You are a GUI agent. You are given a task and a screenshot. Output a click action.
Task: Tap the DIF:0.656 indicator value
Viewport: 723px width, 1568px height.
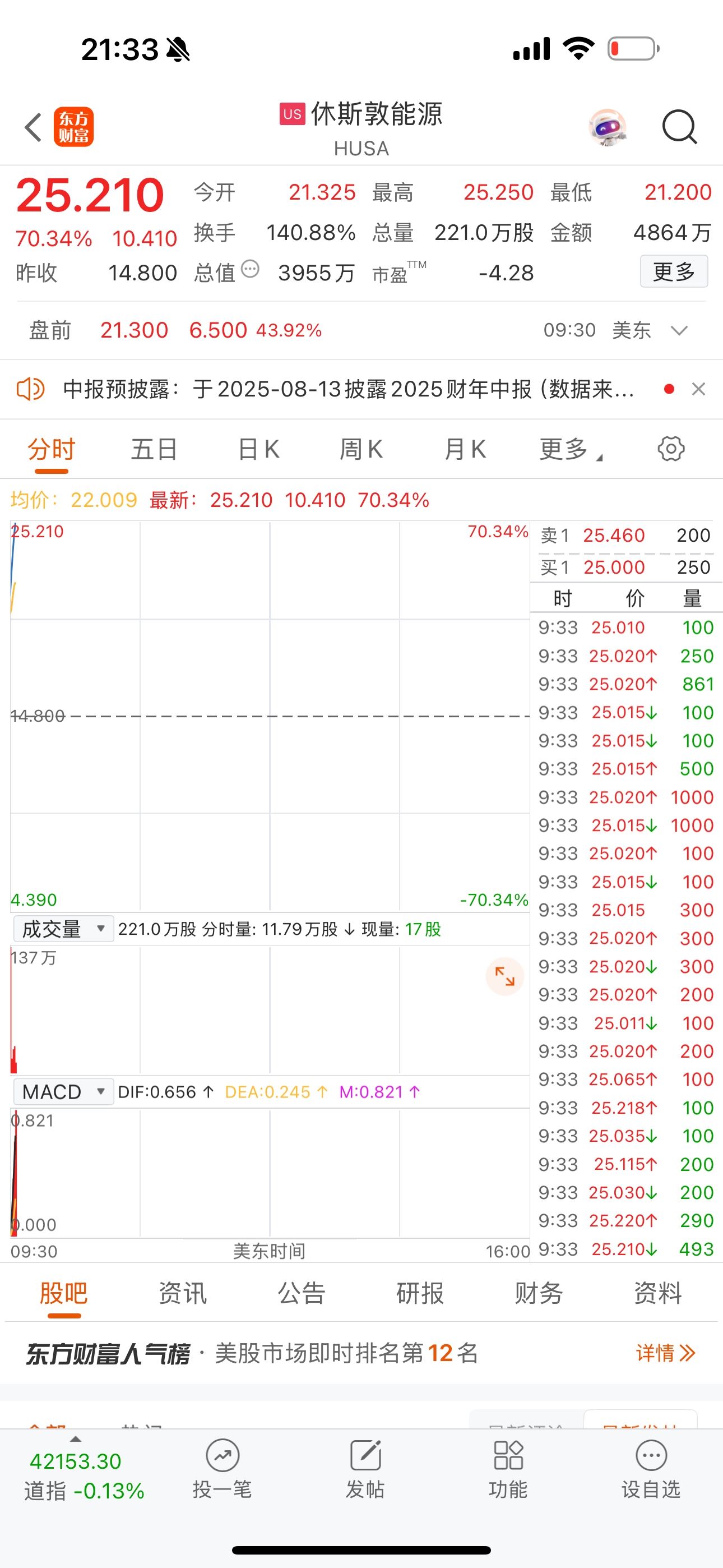pos(165,1092)
